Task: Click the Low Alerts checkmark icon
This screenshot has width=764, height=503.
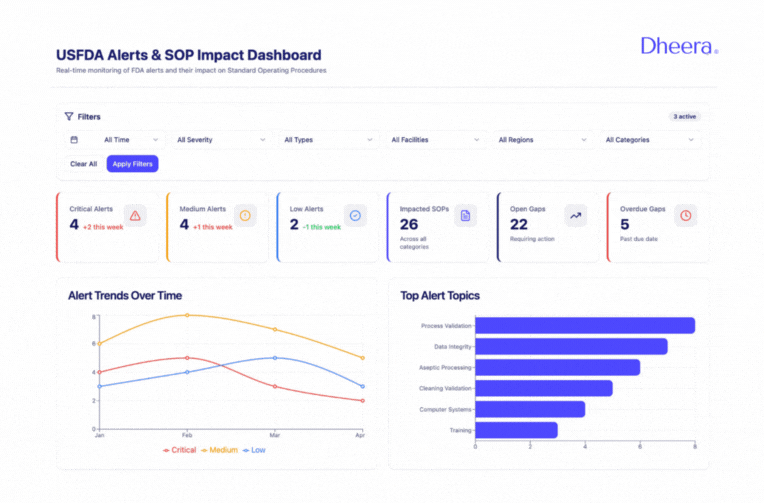Action: coord(355,215)
